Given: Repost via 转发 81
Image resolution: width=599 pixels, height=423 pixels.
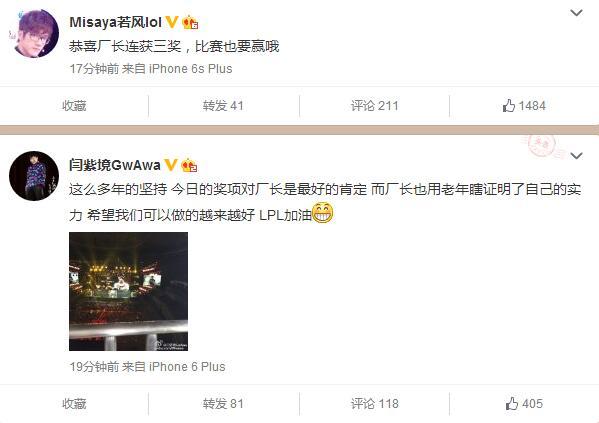Looking at the screenshot, I should click(x=223, y=404).
